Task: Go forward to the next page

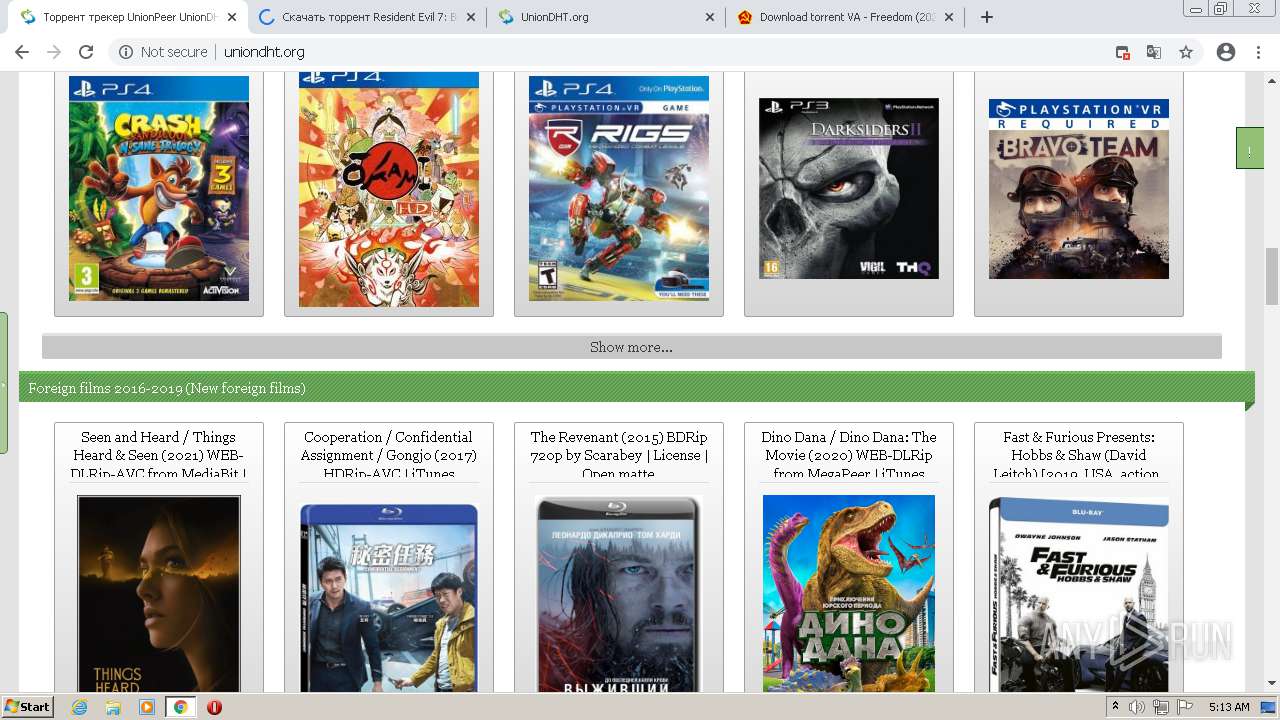Action: (x=54, y=52)
